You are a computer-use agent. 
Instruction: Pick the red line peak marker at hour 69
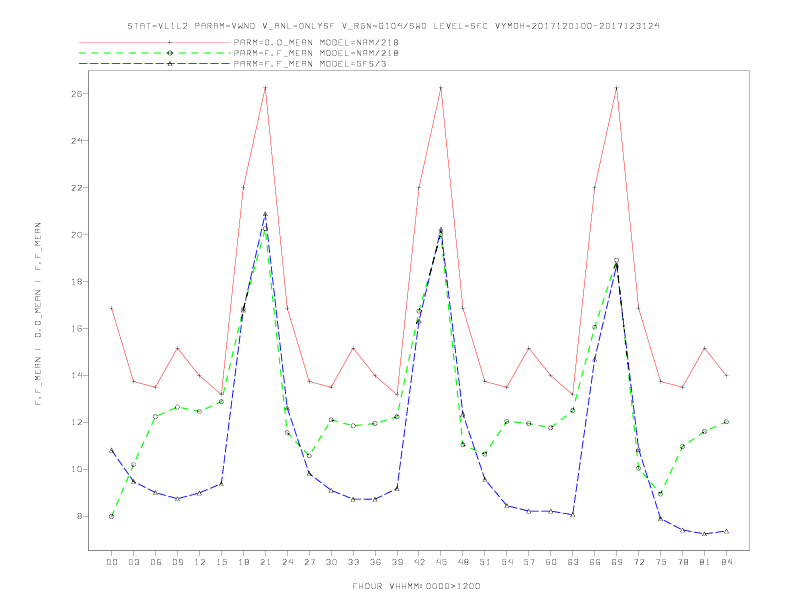(x=617, y=88)
